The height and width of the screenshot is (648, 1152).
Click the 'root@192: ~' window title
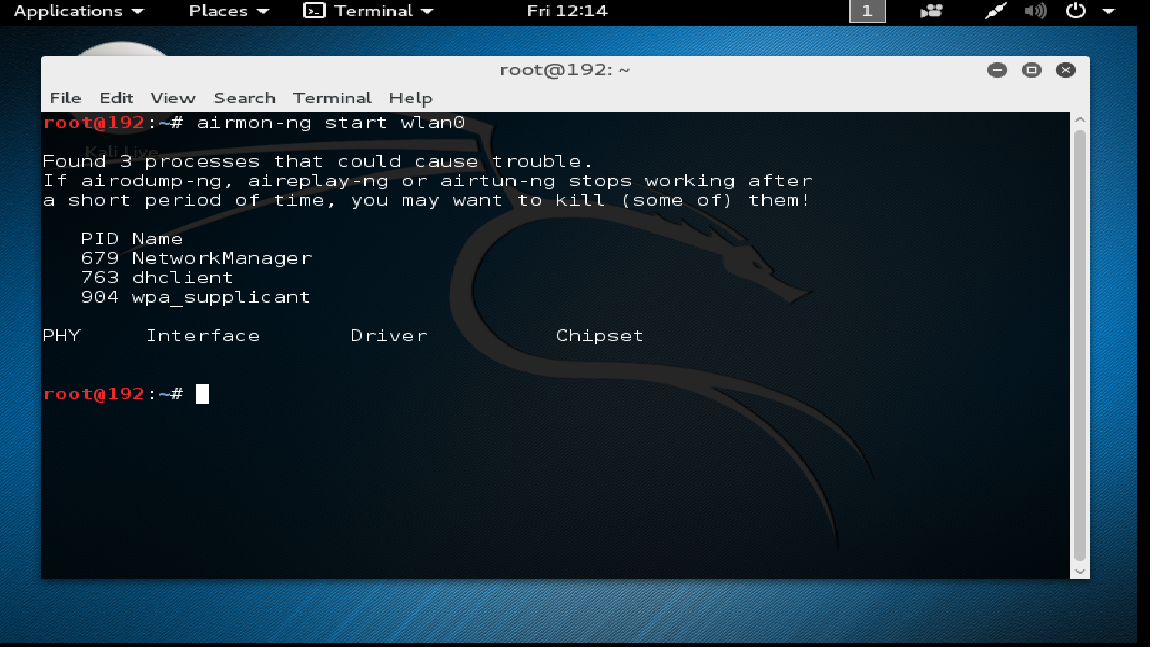coord(565,70)
